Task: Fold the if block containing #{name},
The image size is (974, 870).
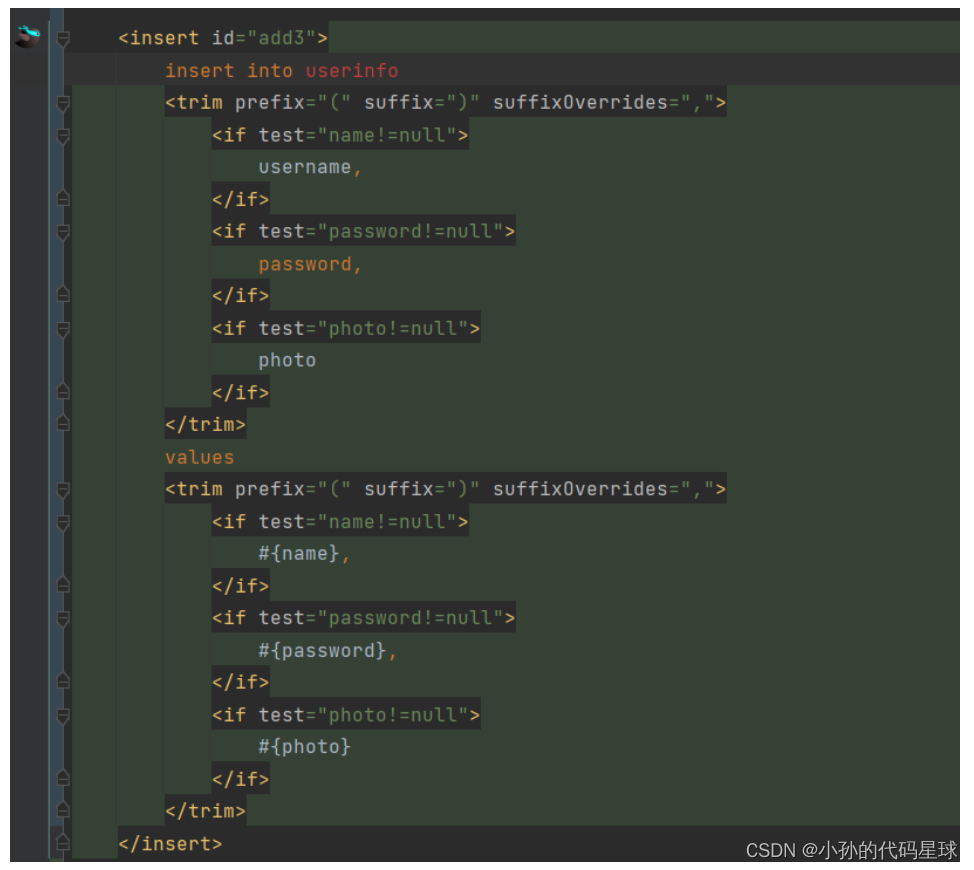Action: click(x=63, y=523)
